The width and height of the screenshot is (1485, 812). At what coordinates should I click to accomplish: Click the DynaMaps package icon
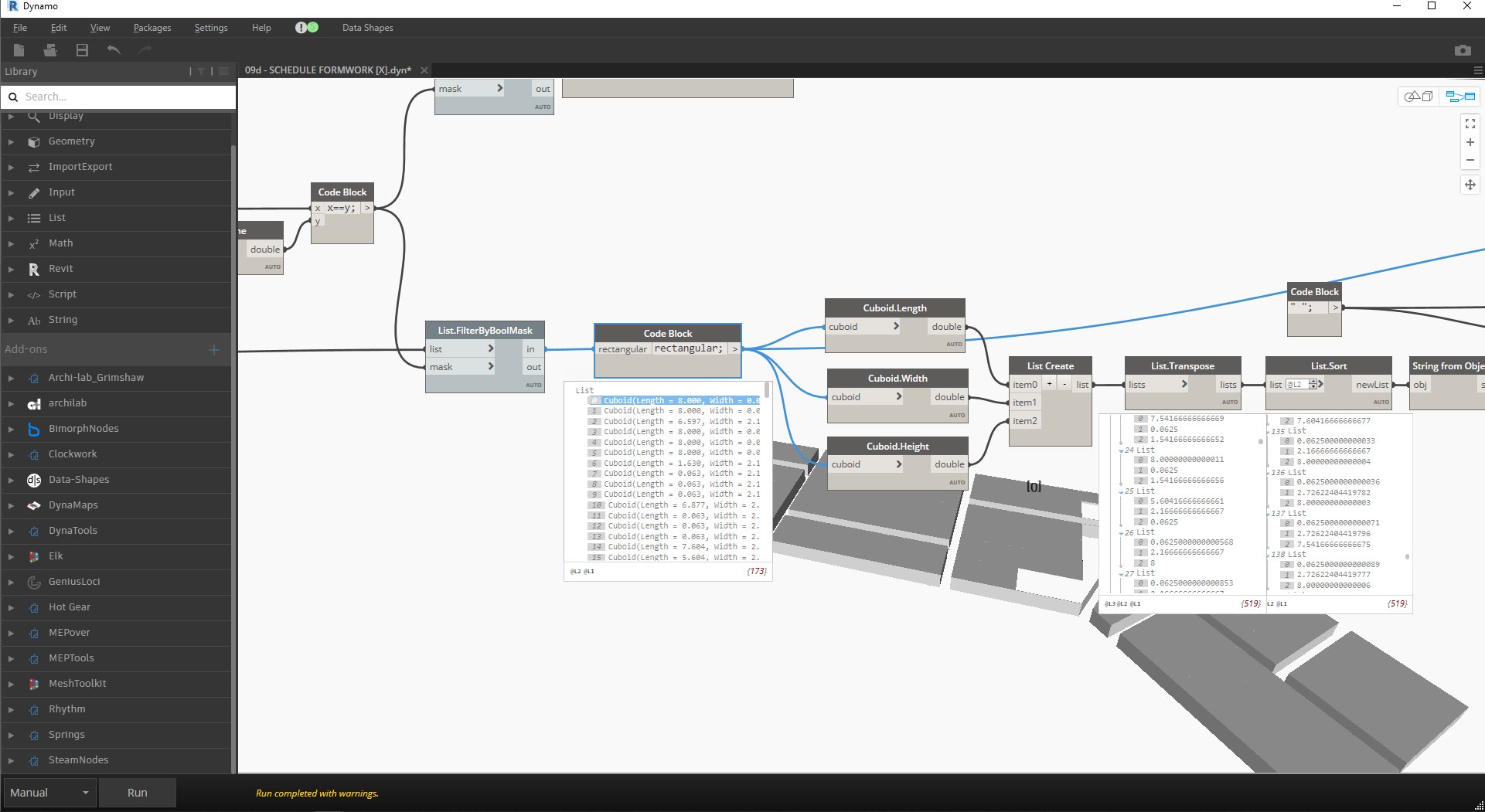(x=34, y=505)
